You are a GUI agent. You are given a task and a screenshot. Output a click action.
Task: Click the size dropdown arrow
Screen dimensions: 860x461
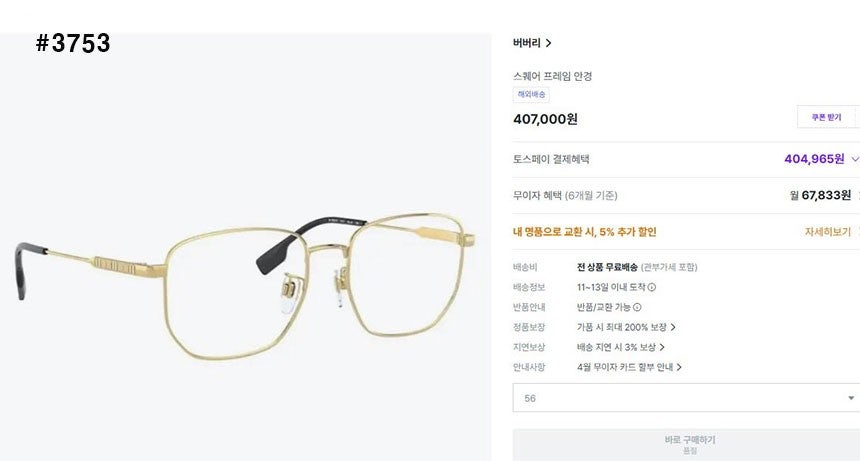(x=851, y=398)
